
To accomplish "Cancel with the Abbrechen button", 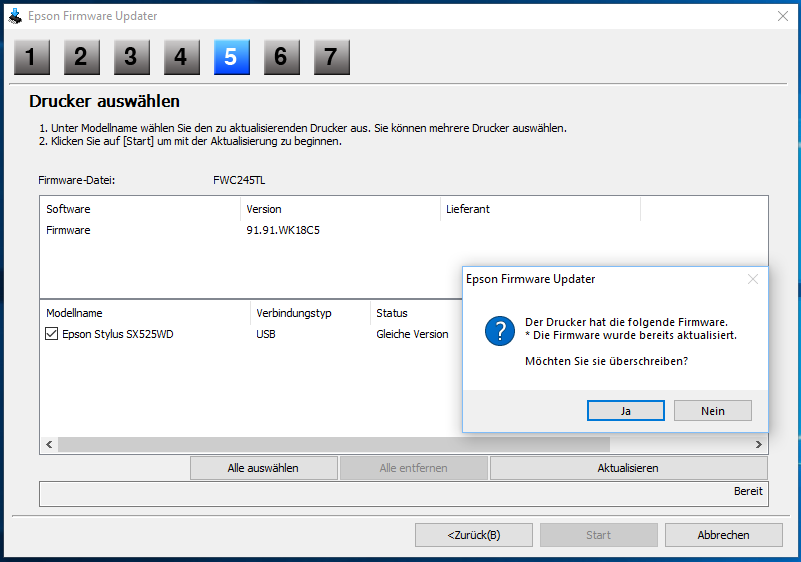I will pos(723,535).
